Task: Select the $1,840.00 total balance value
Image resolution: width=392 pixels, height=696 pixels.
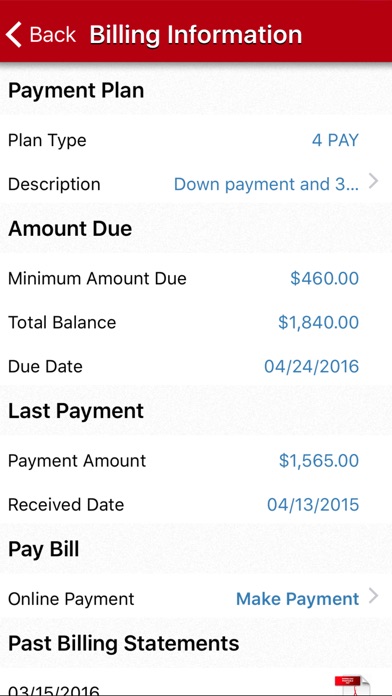Action: click(318, 322)
